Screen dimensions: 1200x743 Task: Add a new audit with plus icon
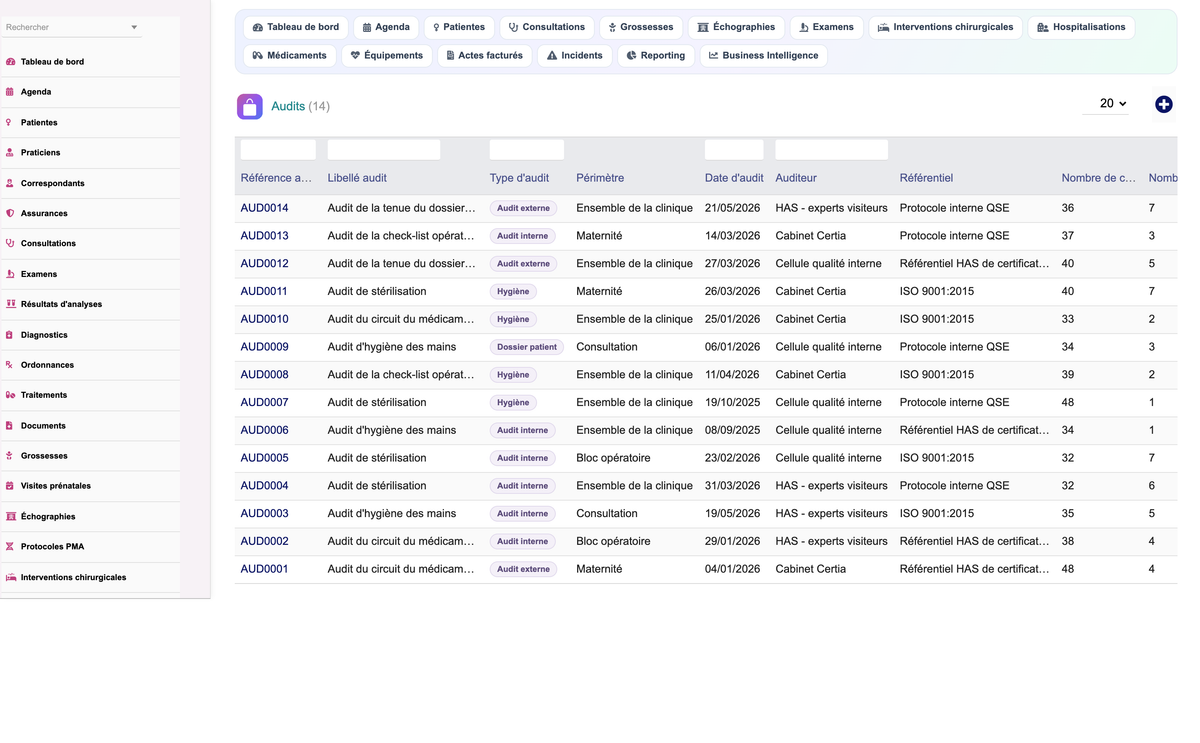[1163, 104]
